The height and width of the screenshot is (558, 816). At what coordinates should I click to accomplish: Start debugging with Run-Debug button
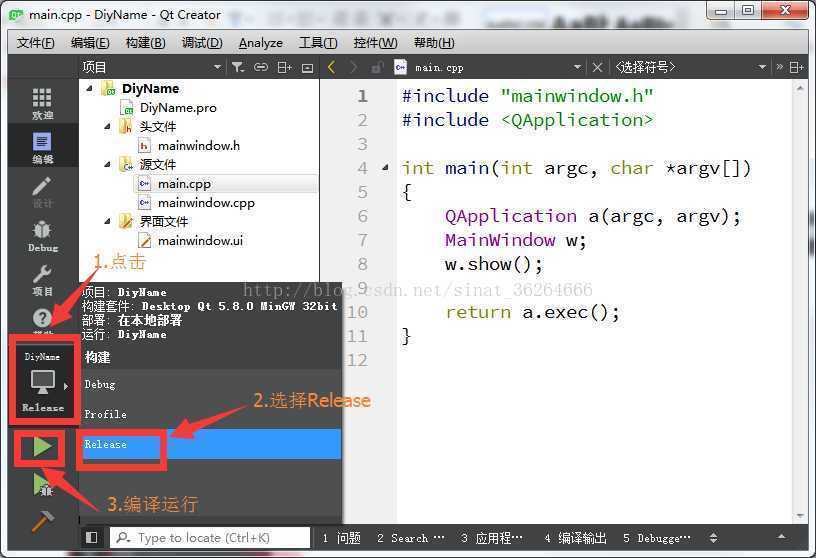(x=43, y=485)
